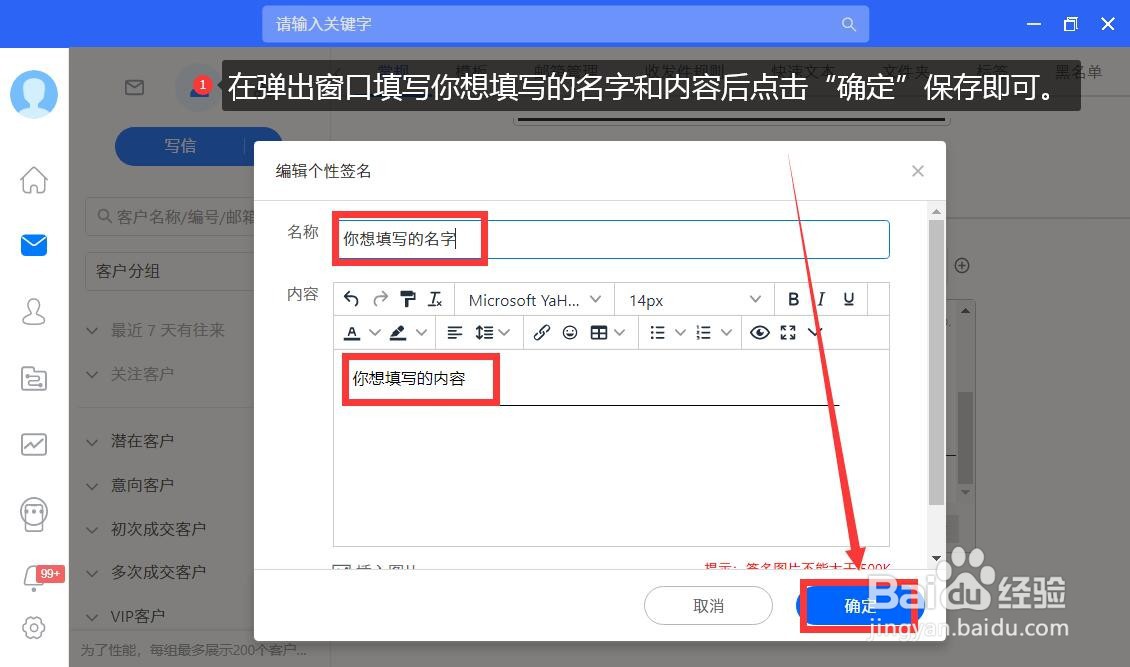The image size is (1130, 667).
Task: Open the user avatar profile
Action: tap(34, 94)
